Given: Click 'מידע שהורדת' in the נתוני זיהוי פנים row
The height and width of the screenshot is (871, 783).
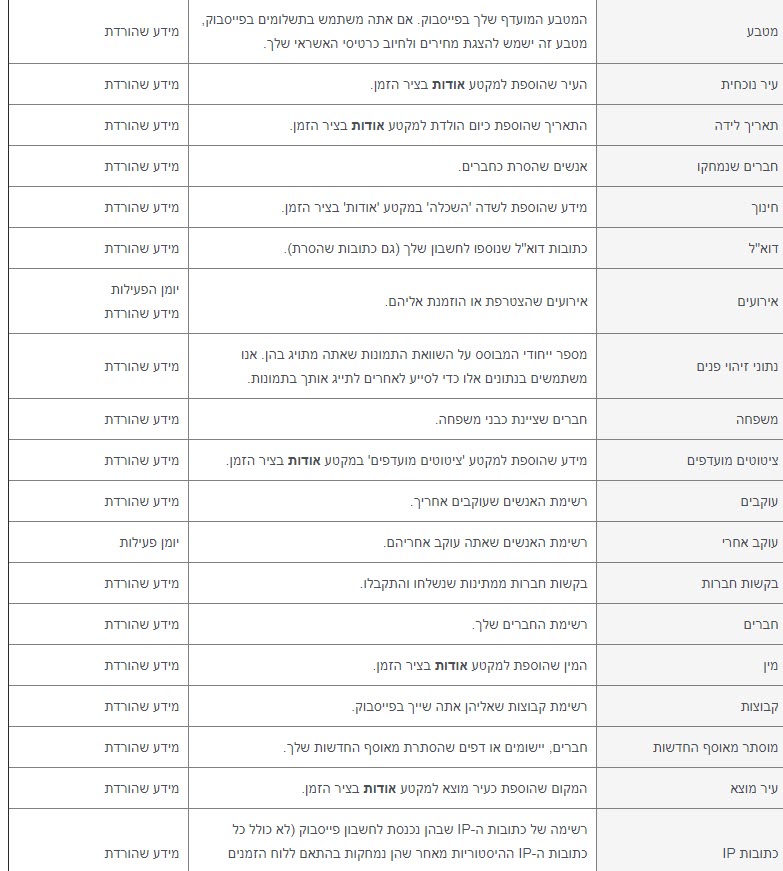Looking at the screenshot, I should click(x=142, y=366).
